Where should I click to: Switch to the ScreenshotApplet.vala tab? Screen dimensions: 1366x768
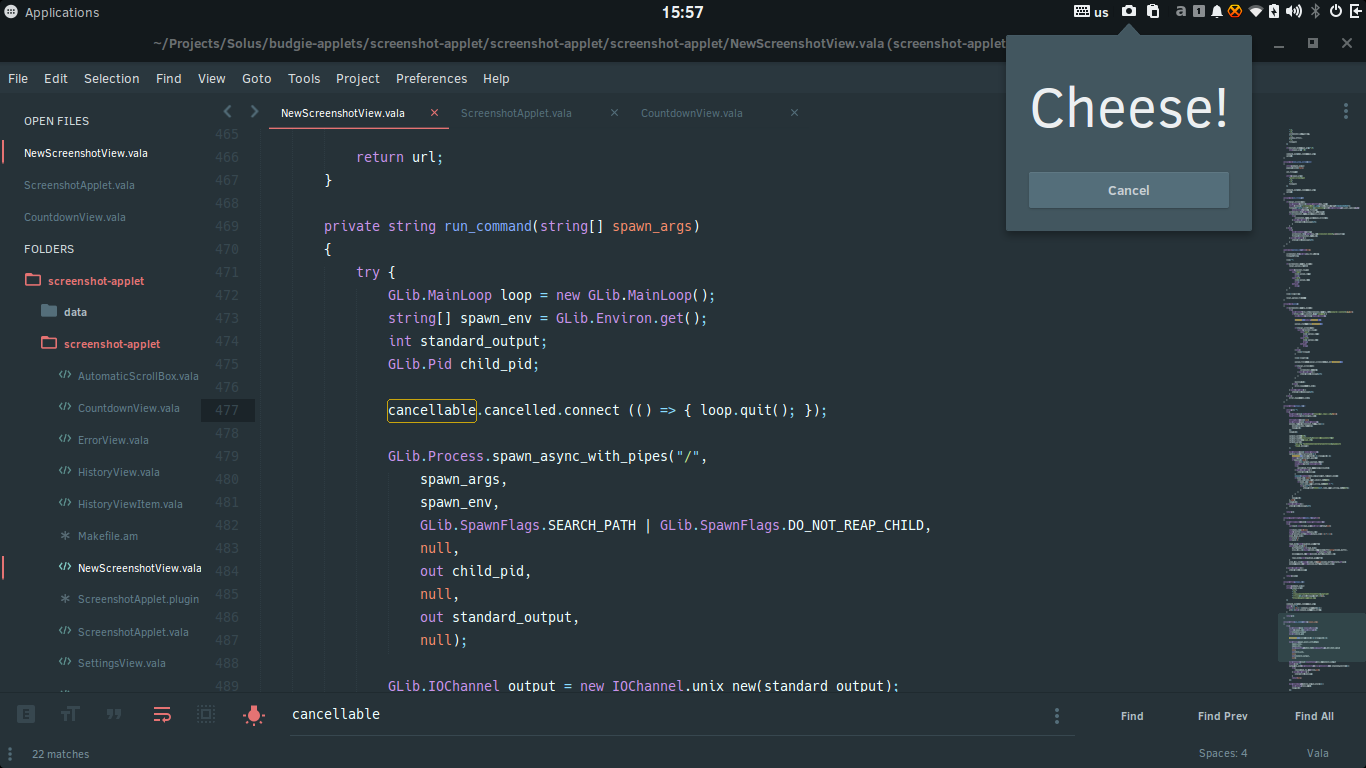pos(516,113)
